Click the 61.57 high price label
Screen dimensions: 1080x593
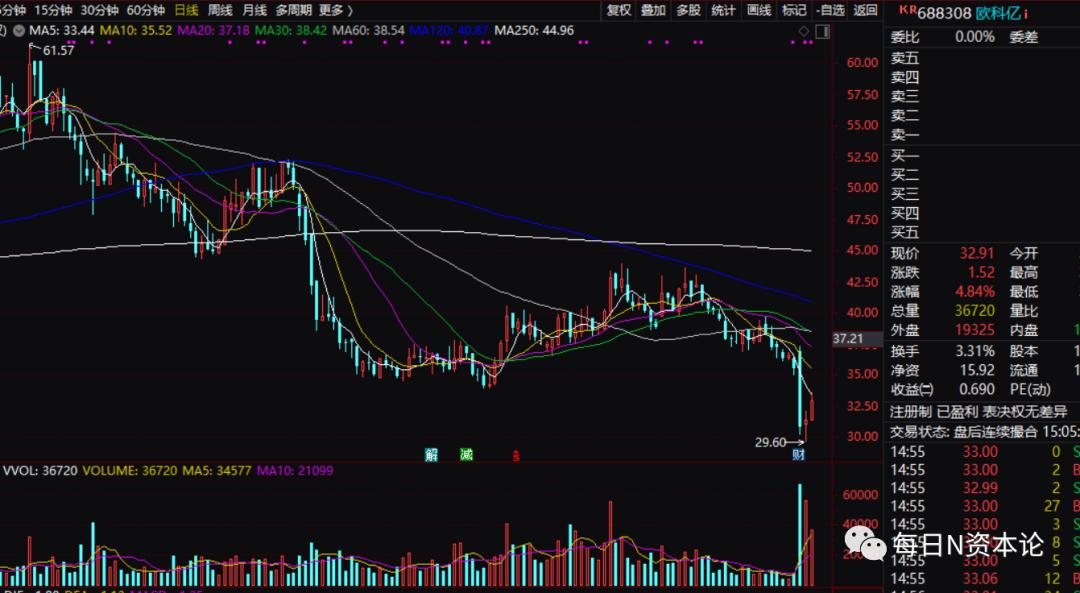pyautogui.click(x=59, y=50)
